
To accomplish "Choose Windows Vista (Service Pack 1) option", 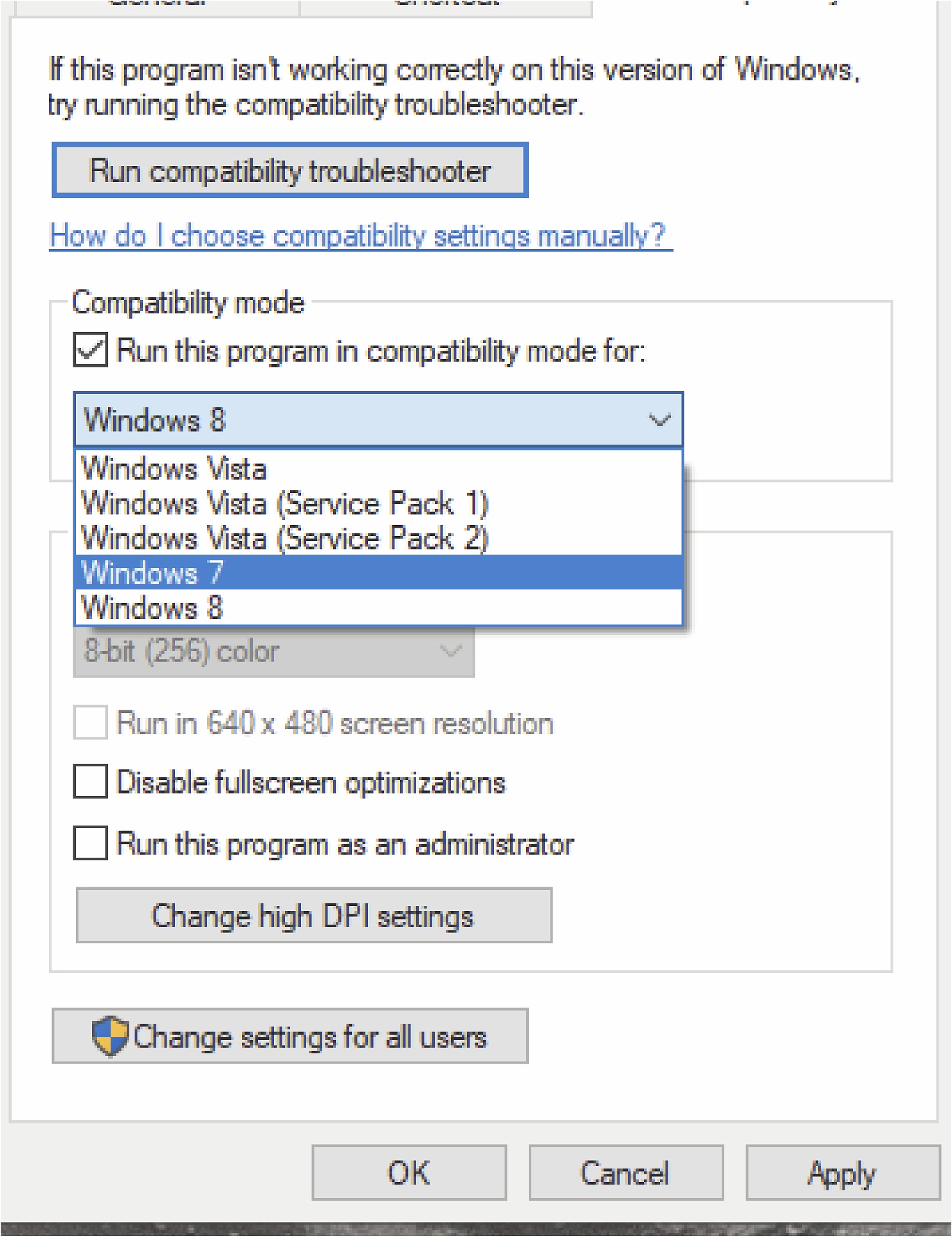I will (378, 503).
